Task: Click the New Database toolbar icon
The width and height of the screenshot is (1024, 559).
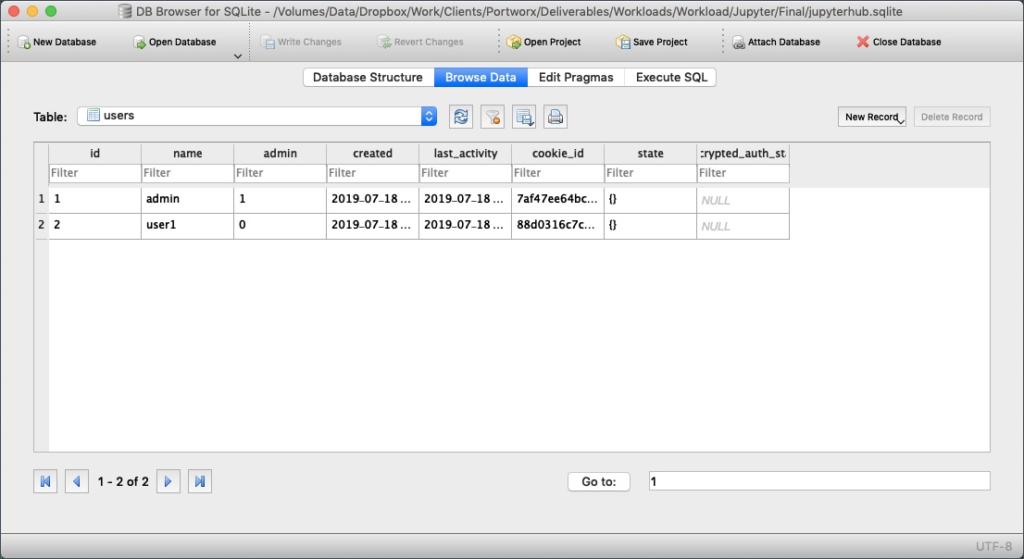Action: point(24,43)
